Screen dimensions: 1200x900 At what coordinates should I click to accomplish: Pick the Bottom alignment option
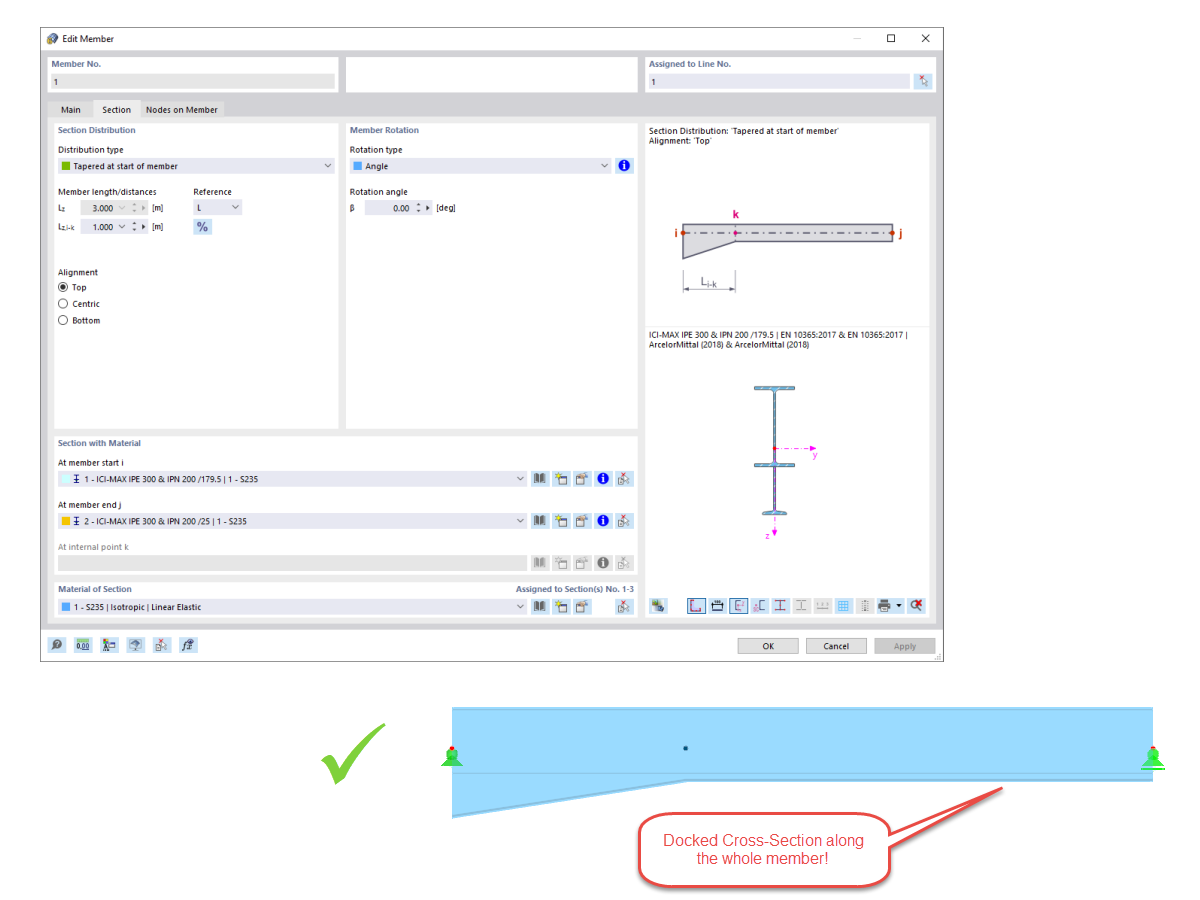[61, 320]
